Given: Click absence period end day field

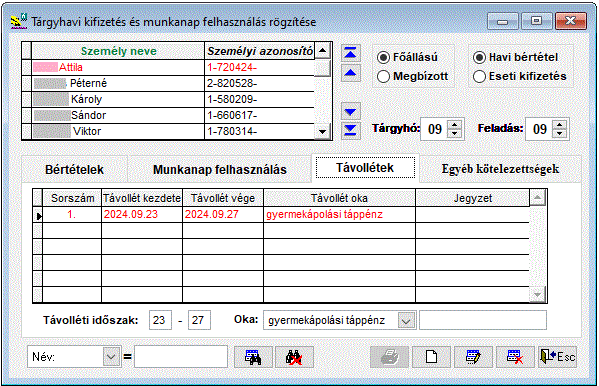Looking at the screenshot, I should (x=199, y=320).
